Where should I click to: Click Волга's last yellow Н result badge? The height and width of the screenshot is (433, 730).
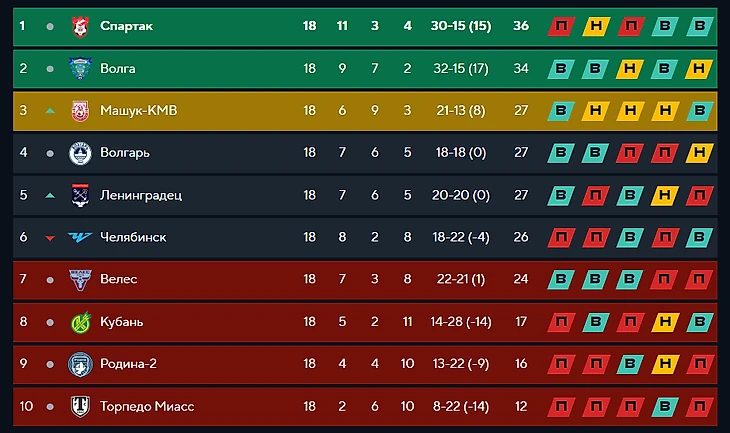click(x=699, y=68)
